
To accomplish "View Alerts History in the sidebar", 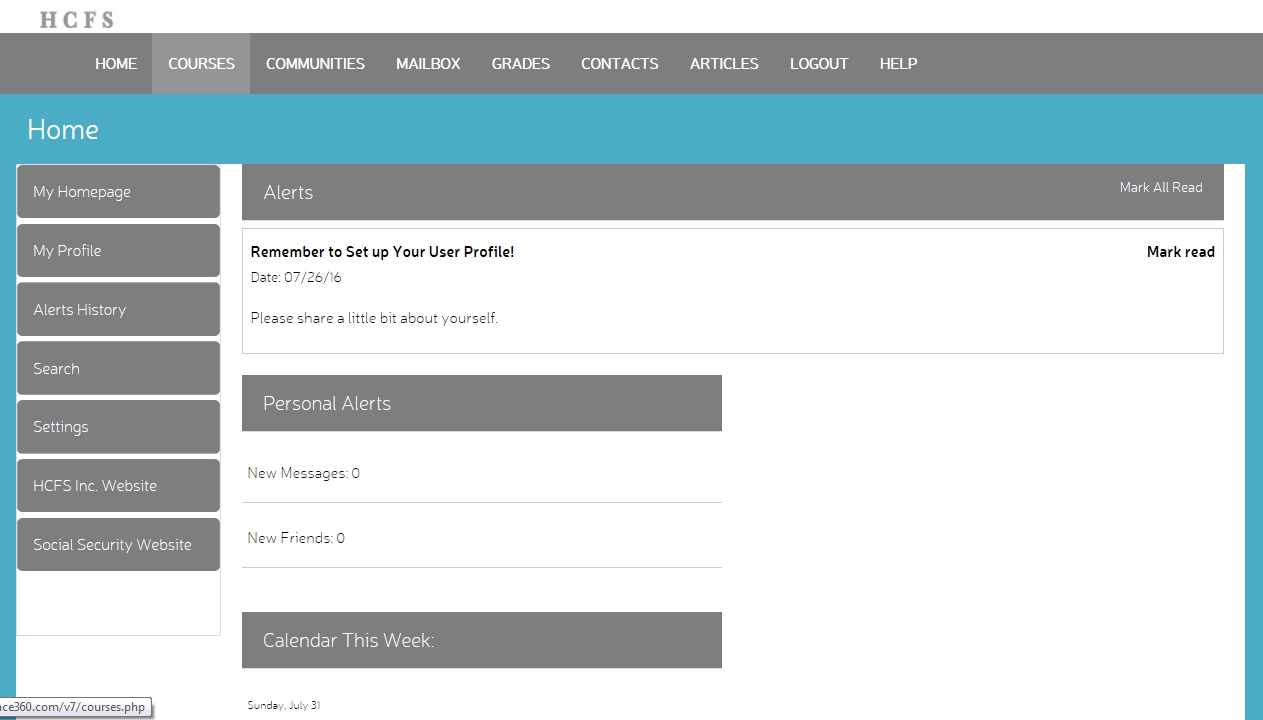I will pyautogui.click(x=118, y=310).
